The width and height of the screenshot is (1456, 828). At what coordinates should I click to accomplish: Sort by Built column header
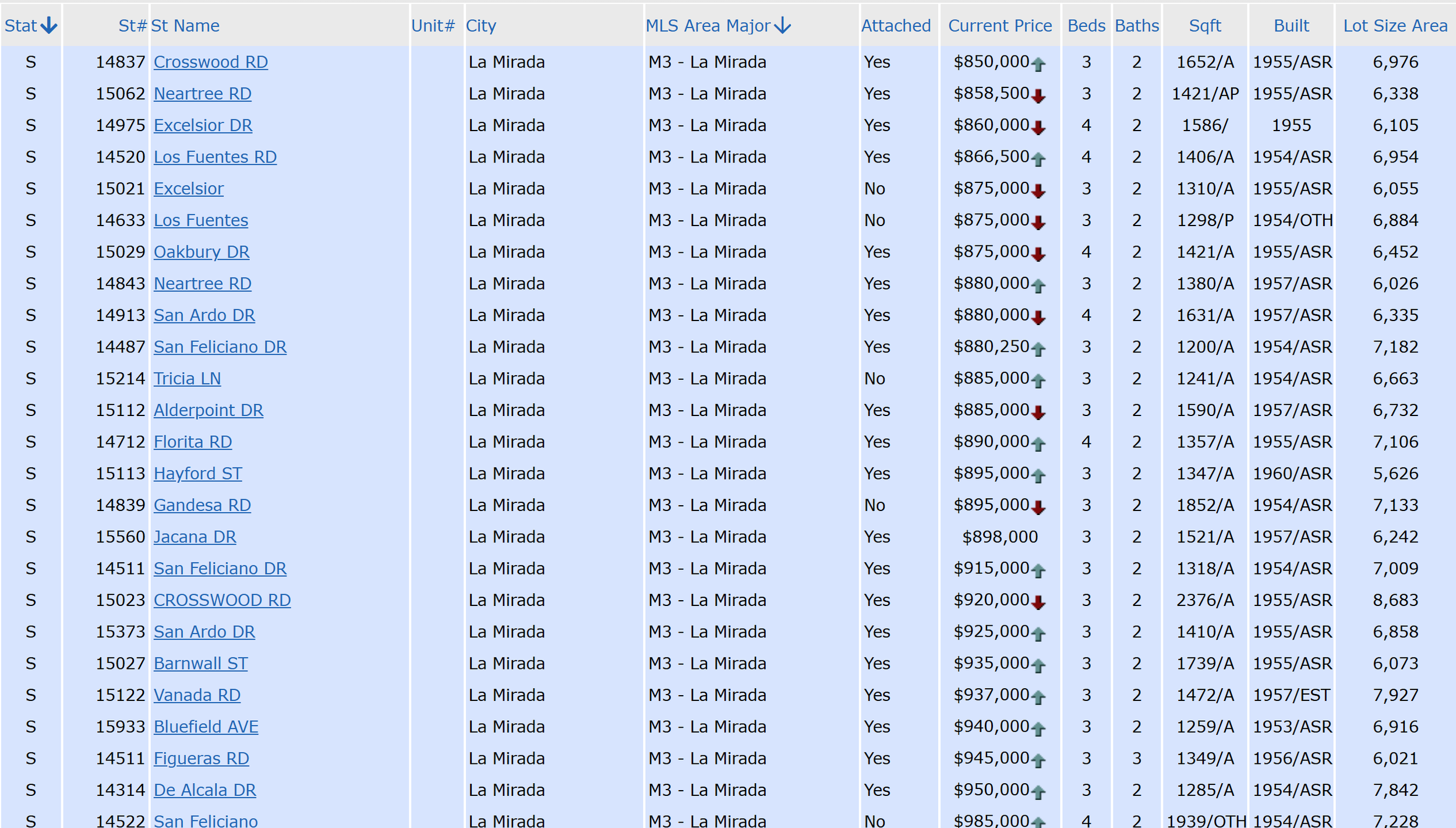pos(1291,26)
